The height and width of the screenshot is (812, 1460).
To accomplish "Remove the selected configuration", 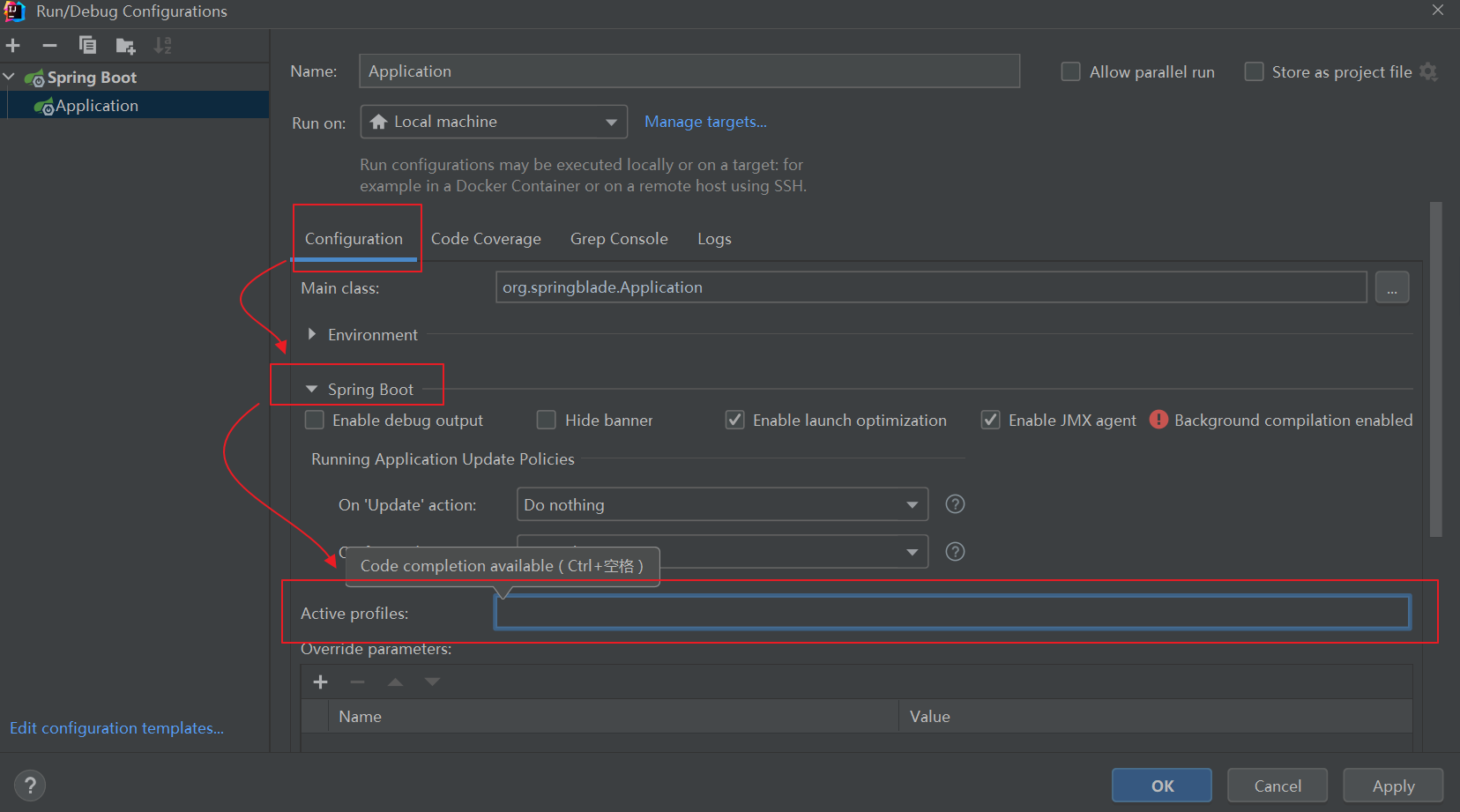I will 49,46.
